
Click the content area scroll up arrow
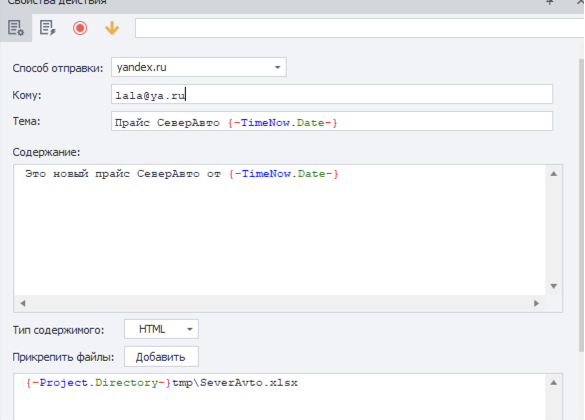click(554, 174)
